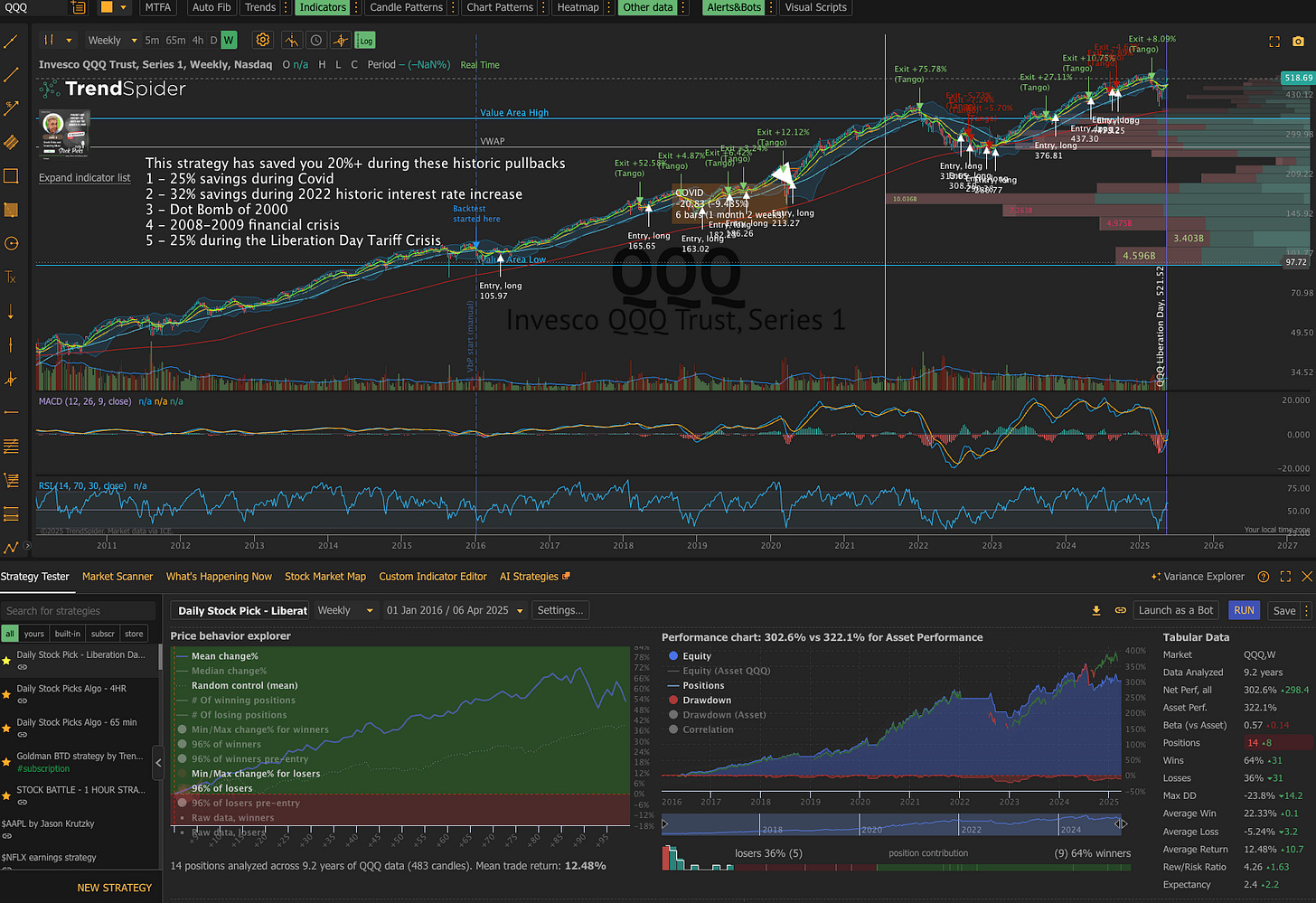The height and width of the screenshot is (903, 1316).
Task: Open the Weekly timeframe dropdown on the chart
Action: tap(112, 40)
